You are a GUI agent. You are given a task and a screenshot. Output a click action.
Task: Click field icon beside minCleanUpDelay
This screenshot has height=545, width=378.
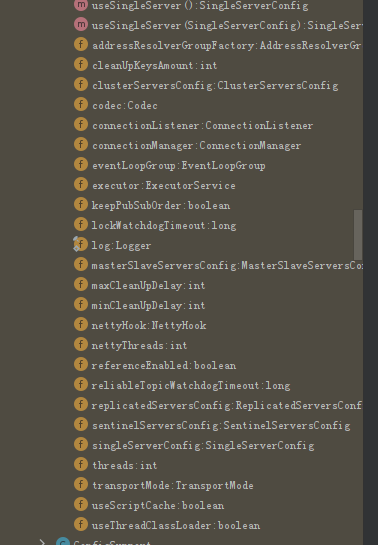point(81,304)
